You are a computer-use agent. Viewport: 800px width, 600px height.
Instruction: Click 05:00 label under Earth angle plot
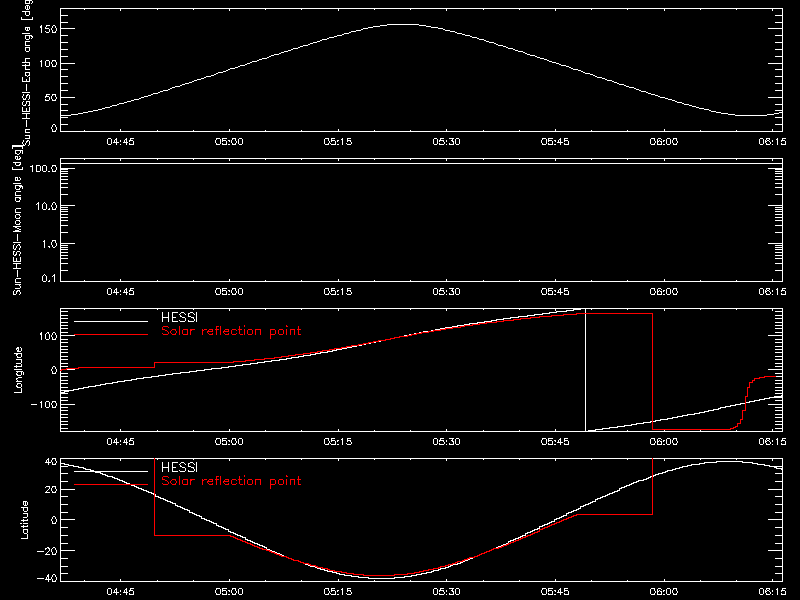coord(229,142)
